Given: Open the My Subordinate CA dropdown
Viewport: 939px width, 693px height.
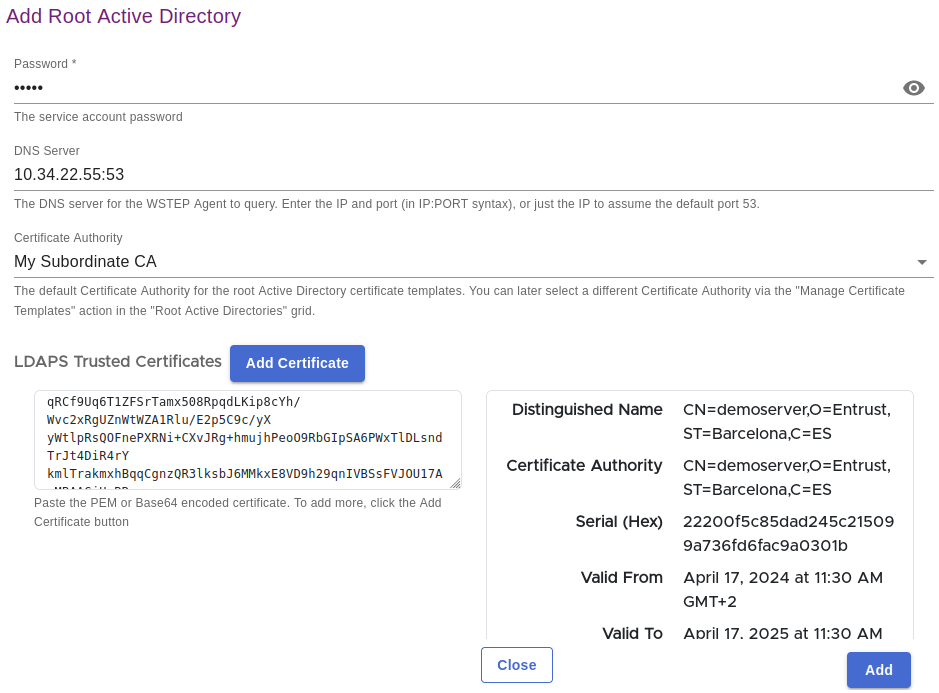Looking at the screenshot, I should (450, 262).
